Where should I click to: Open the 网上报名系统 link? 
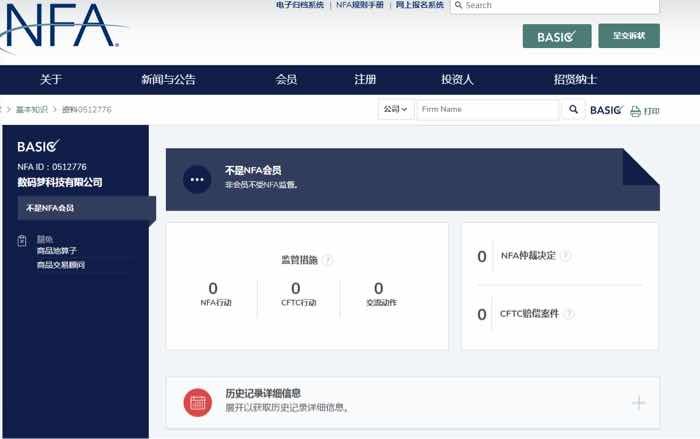pos(420,5)
